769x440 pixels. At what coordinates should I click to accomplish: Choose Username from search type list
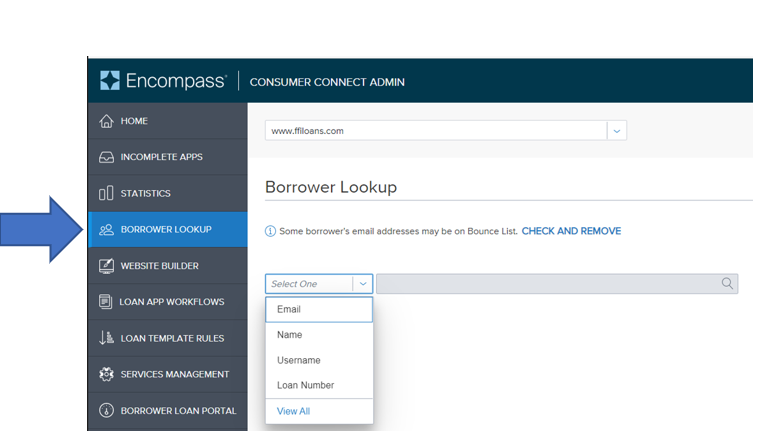pos(319,360)
